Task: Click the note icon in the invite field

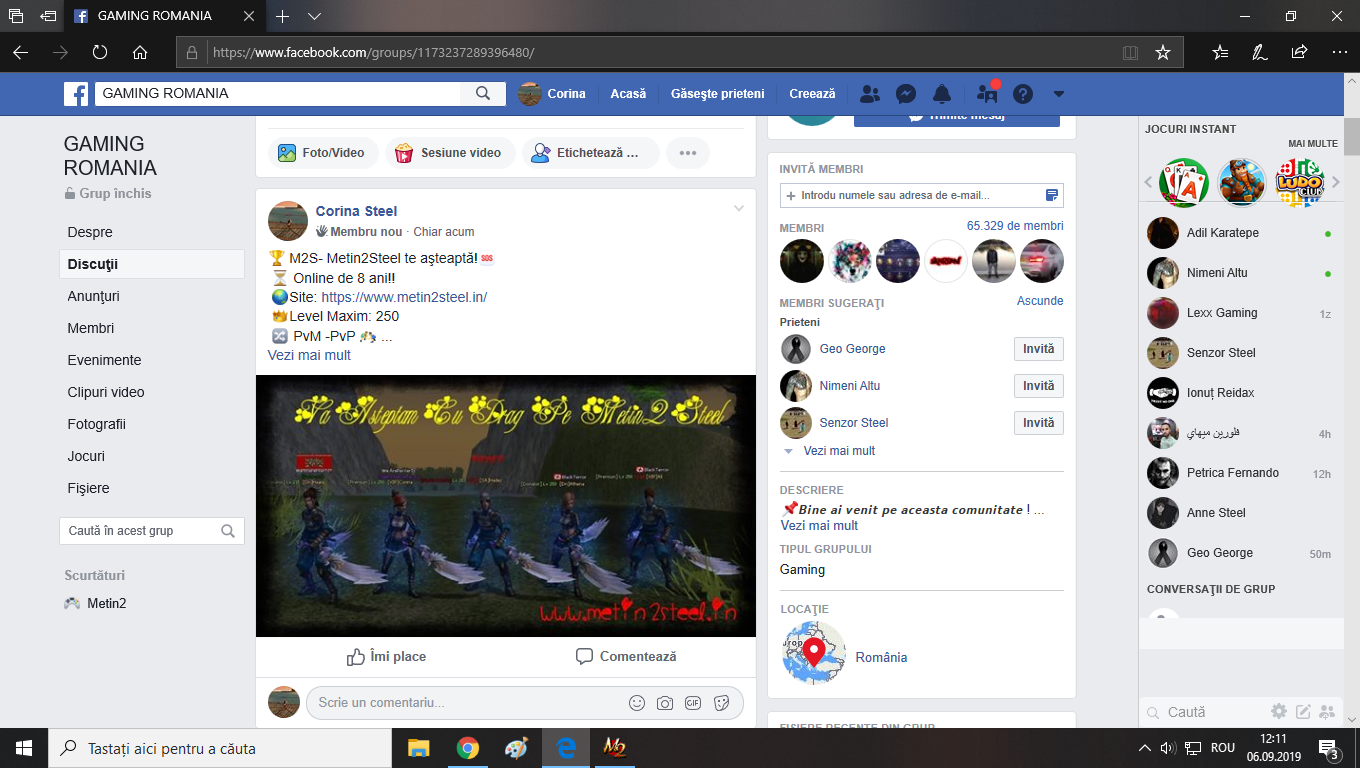Action: tap(1052, 195)
